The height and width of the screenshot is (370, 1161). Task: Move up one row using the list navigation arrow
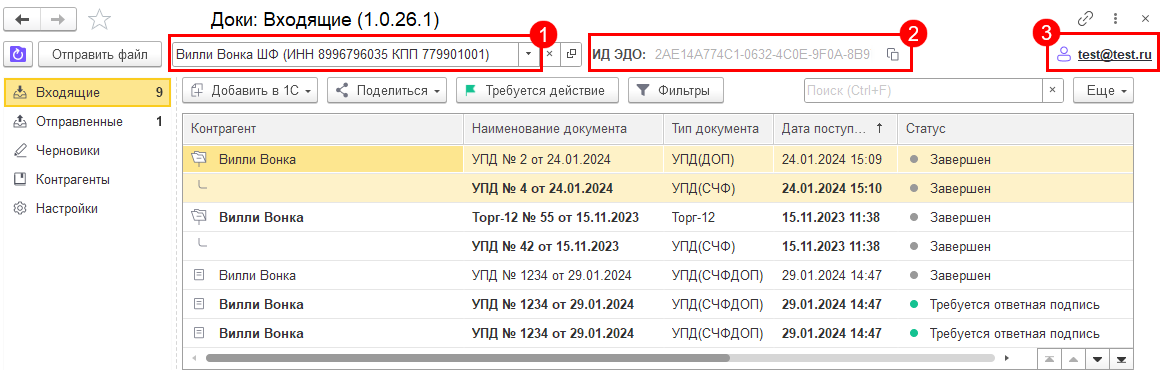coord(1073,359)
